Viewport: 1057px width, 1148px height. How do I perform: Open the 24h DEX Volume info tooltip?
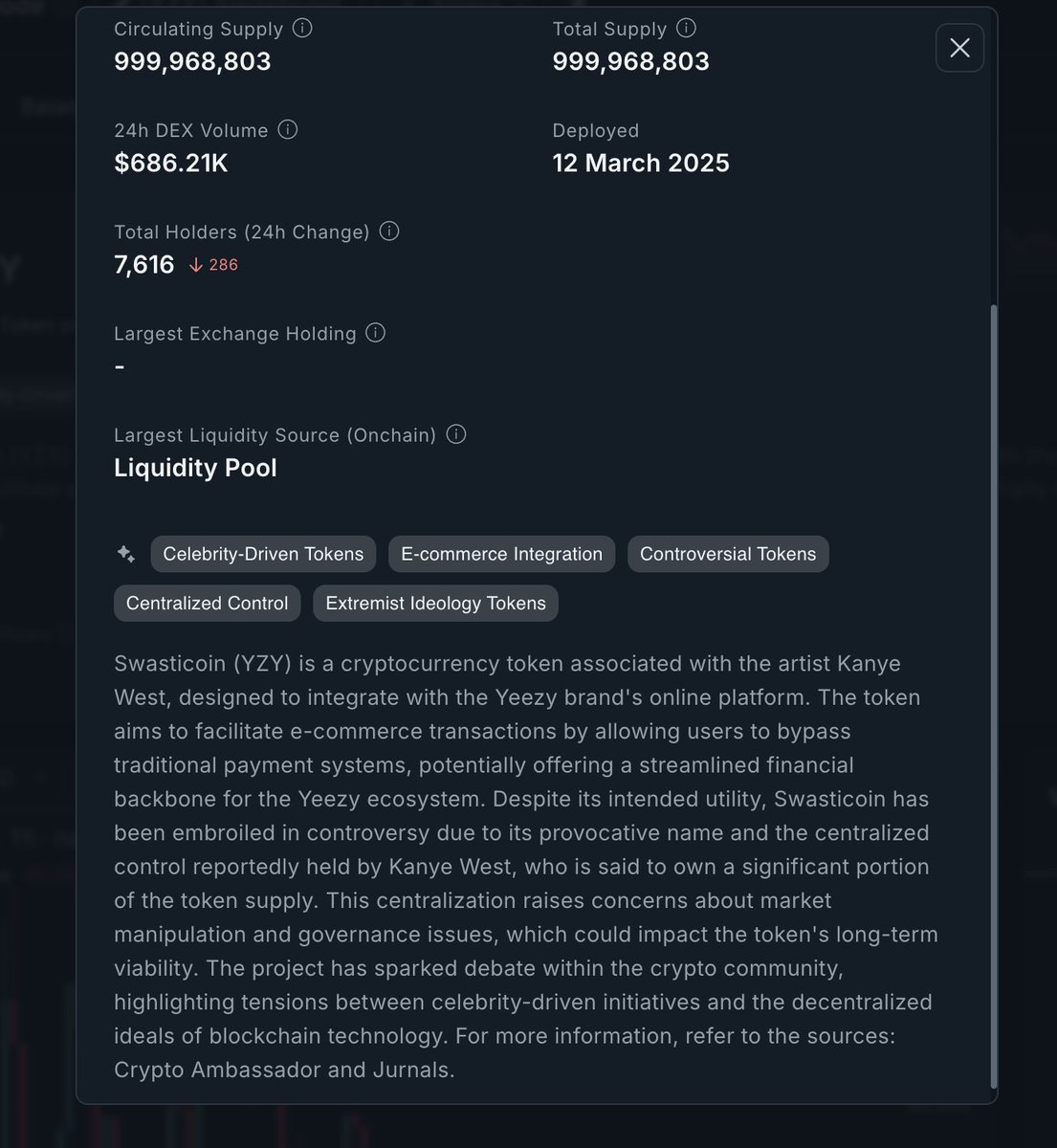287,129
